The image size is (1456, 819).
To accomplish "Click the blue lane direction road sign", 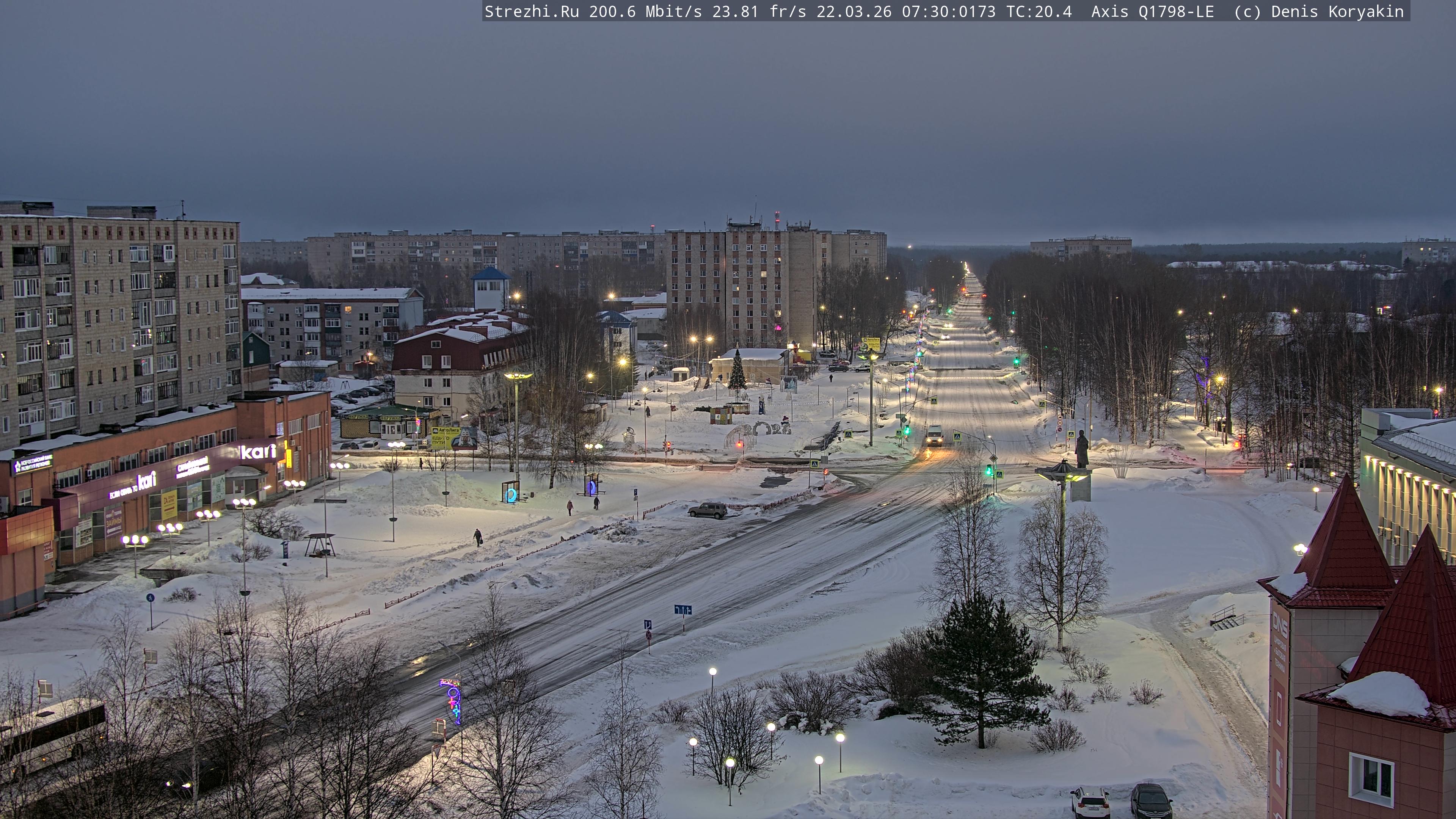I will click(x=683, y=610).
